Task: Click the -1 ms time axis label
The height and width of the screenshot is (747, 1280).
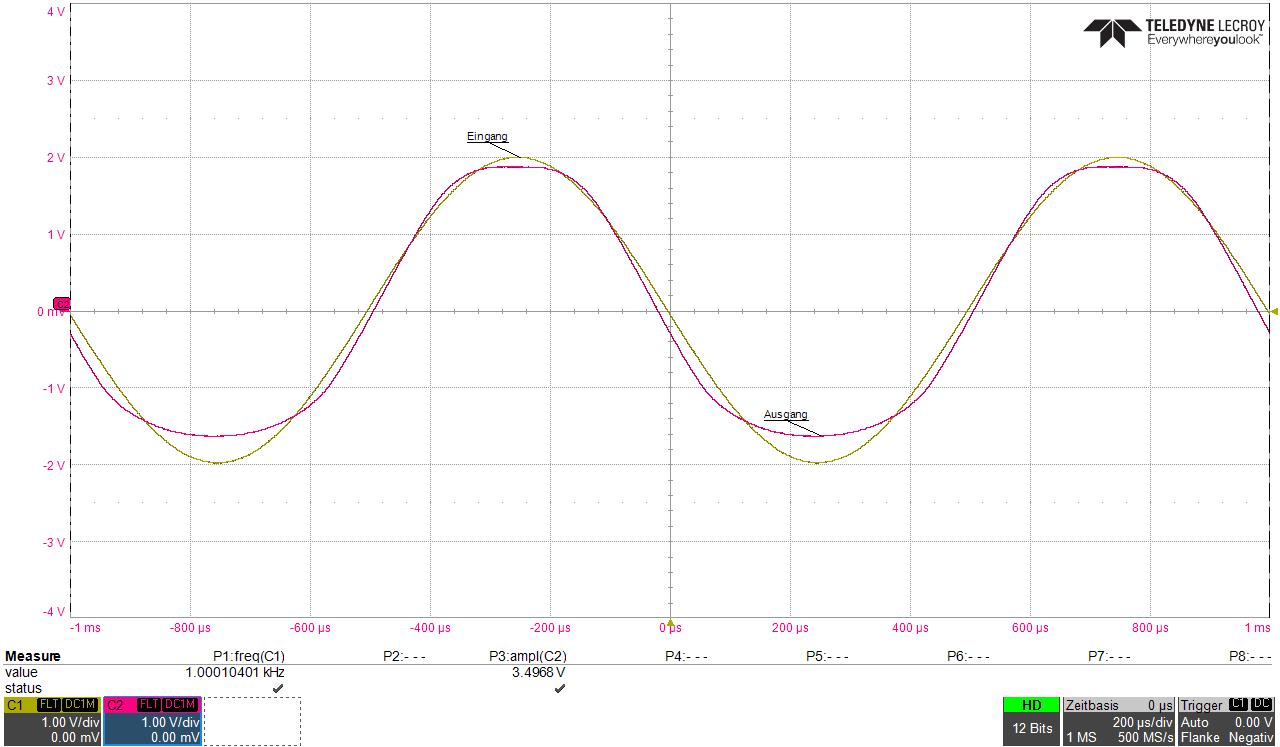Action: [x=85, y=628]
